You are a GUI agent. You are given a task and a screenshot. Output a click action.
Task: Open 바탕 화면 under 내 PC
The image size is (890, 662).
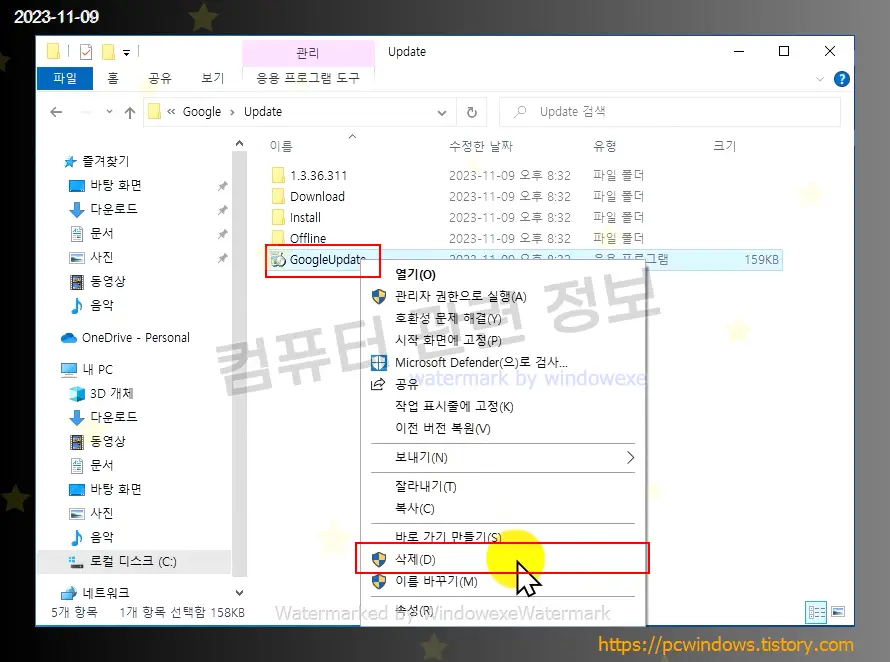click(x=116, y=489)
